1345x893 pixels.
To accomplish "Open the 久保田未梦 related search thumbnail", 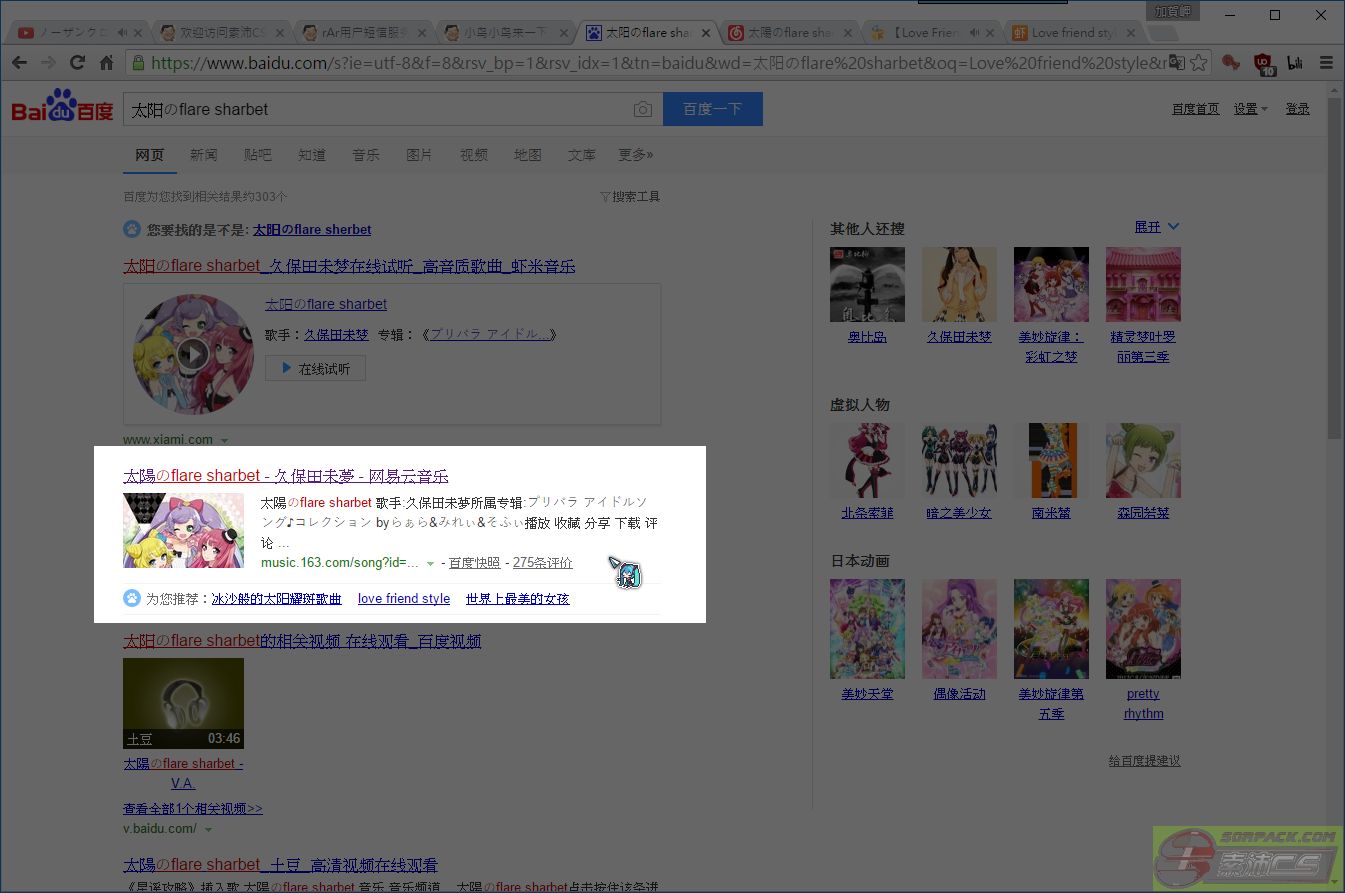I will pyautogui.click(x=959, y=285).
